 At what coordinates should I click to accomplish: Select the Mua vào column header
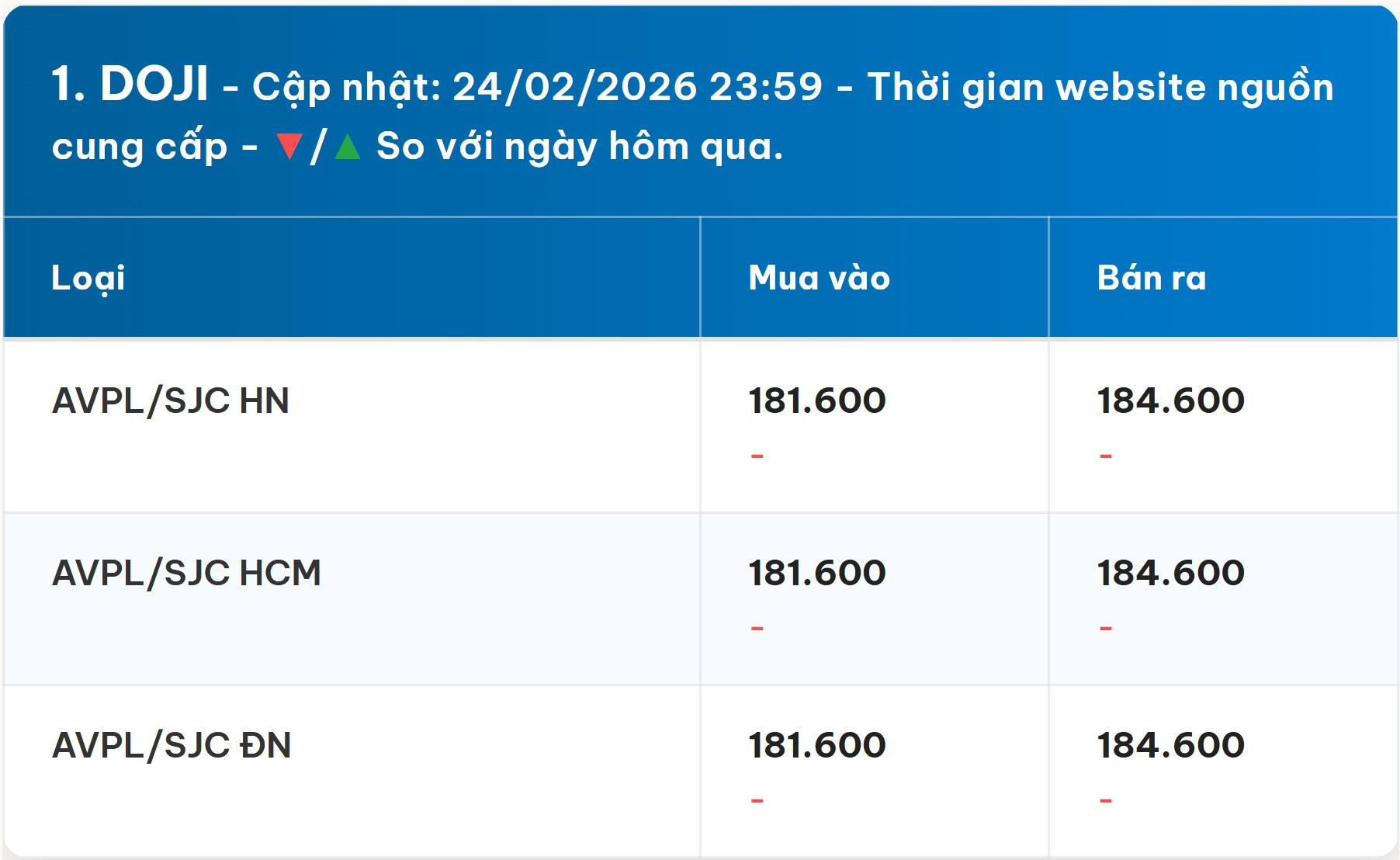tap(819, 278)
